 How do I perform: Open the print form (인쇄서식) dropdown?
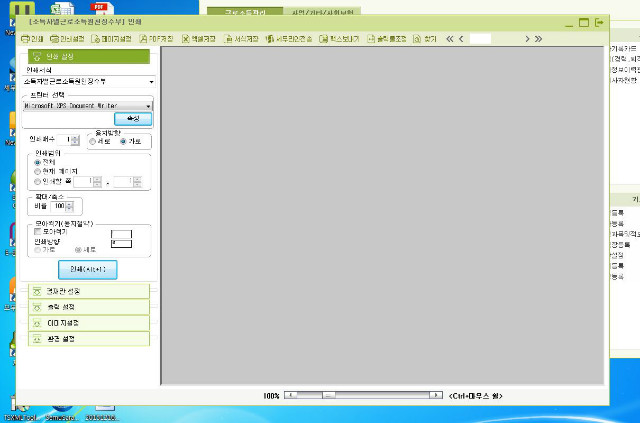(151, 81)
